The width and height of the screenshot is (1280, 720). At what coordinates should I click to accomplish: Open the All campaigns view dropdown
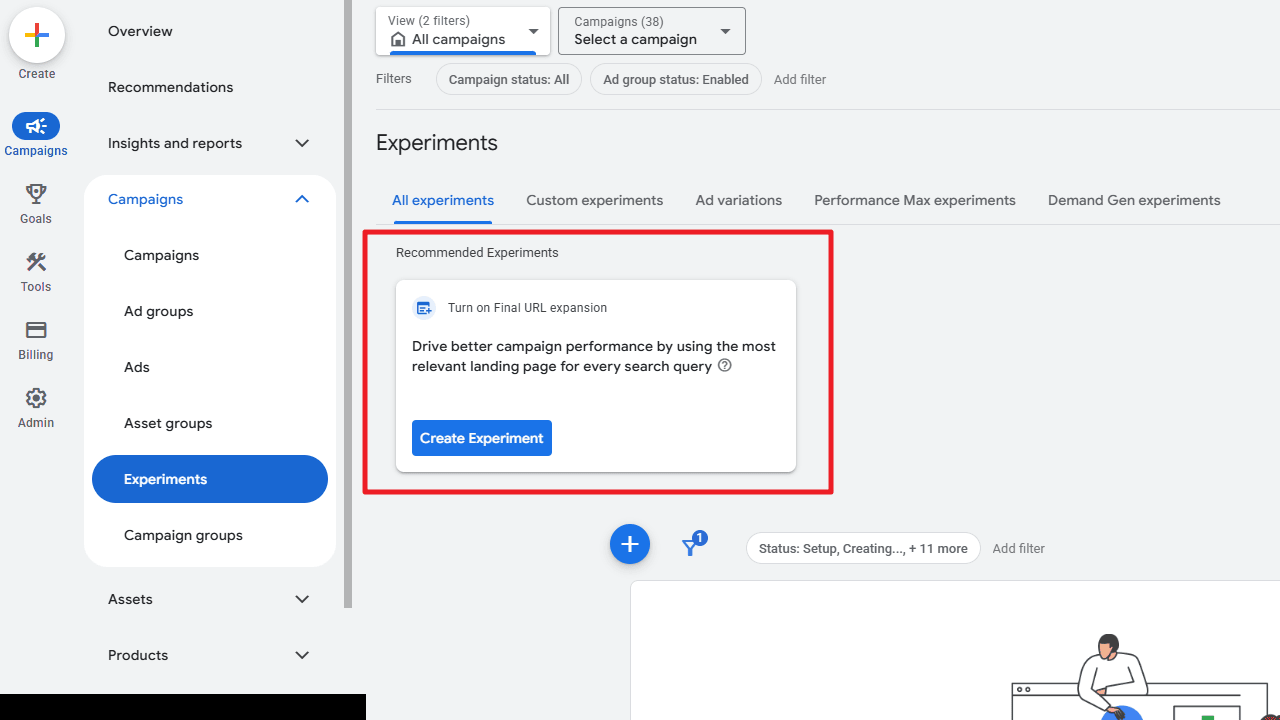(462, 31)
